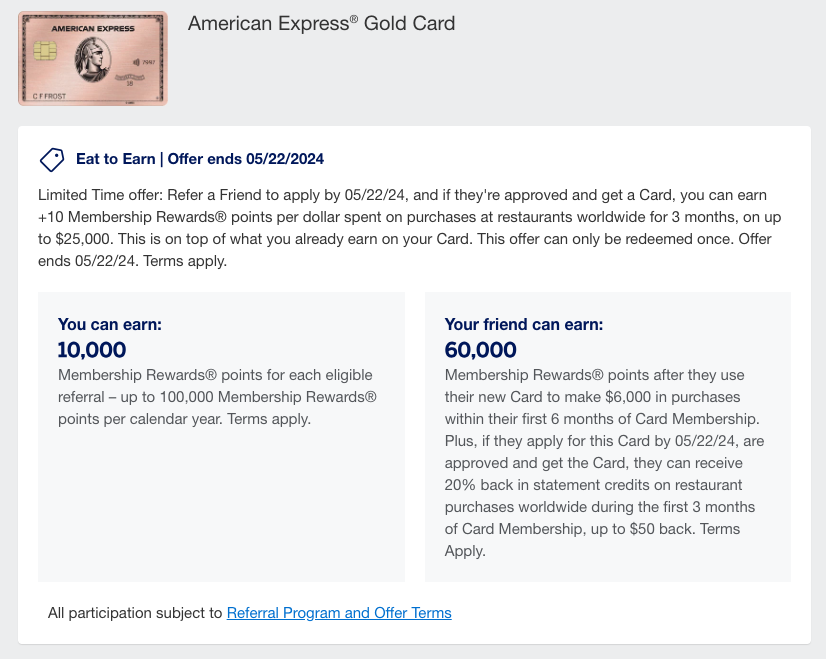Click the American Express logo on the card
The width and height of the screenshot is (826, 659).
93,28
